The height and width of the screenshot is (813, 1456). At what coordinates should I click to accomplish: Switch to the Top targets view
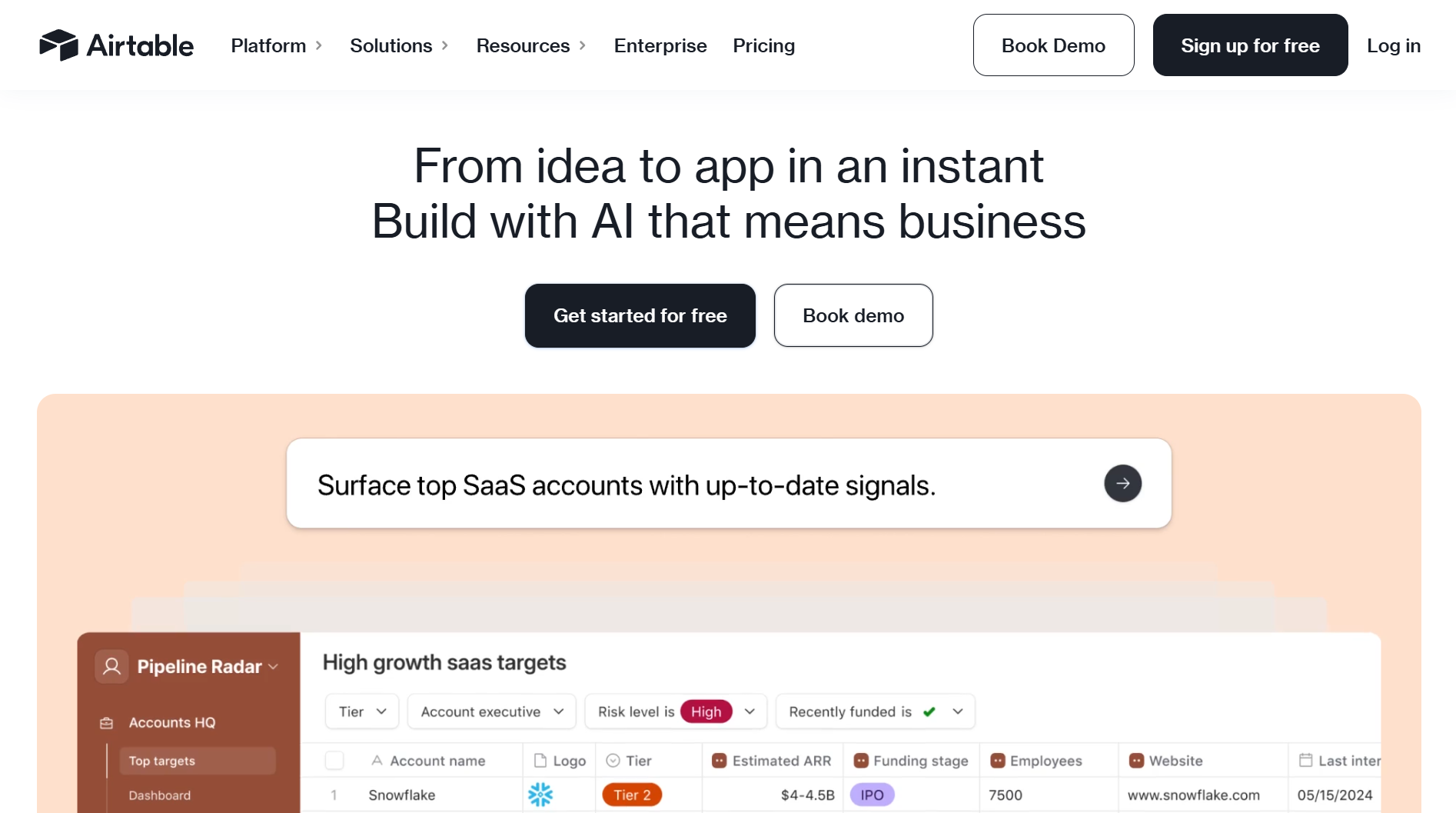pos(162,761)
